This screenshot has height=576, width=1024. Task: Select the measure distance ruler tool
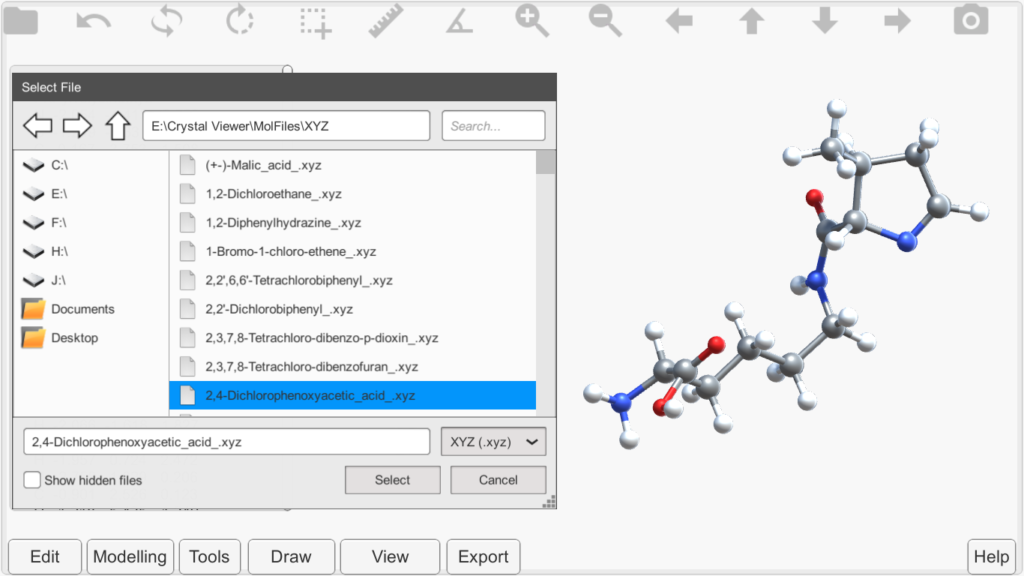coord(385,22)
